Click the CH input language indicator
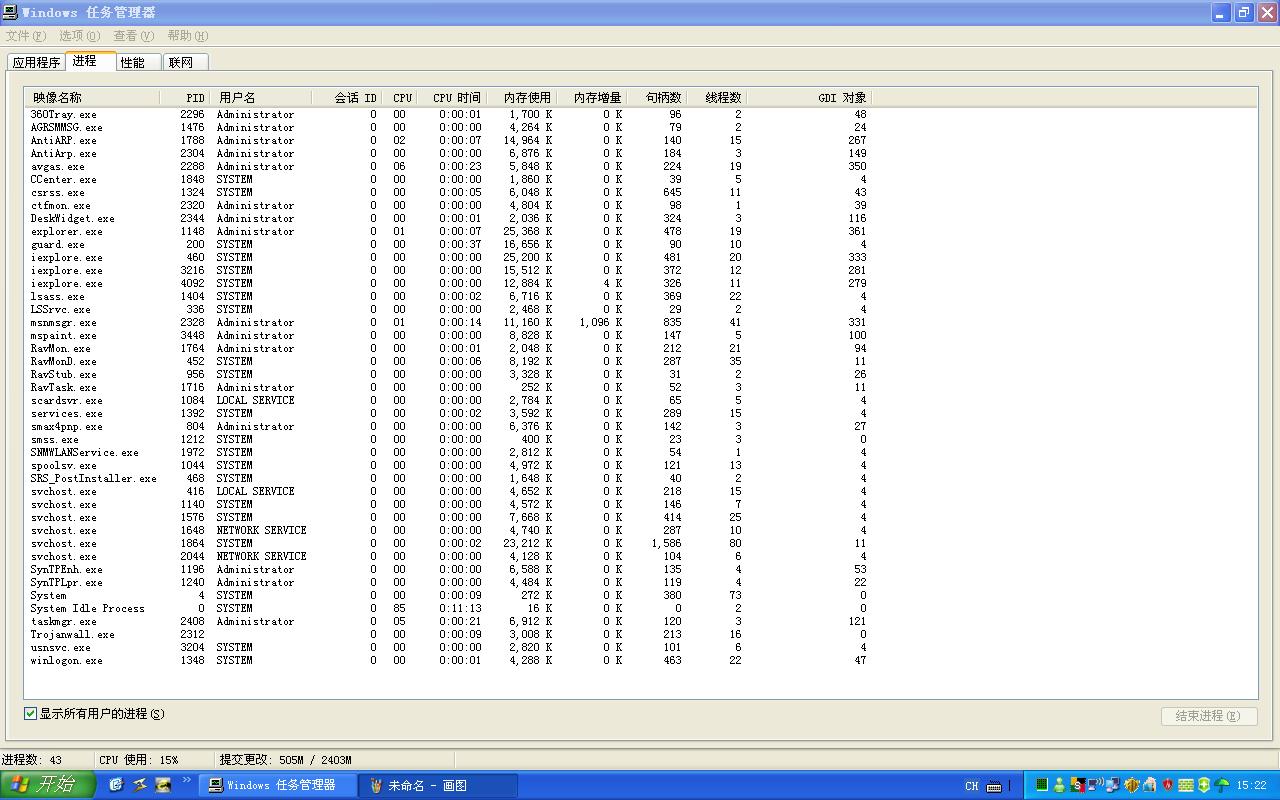This screenshot has height=800, width=1280. pyautogui.click(x=972, y=786)
